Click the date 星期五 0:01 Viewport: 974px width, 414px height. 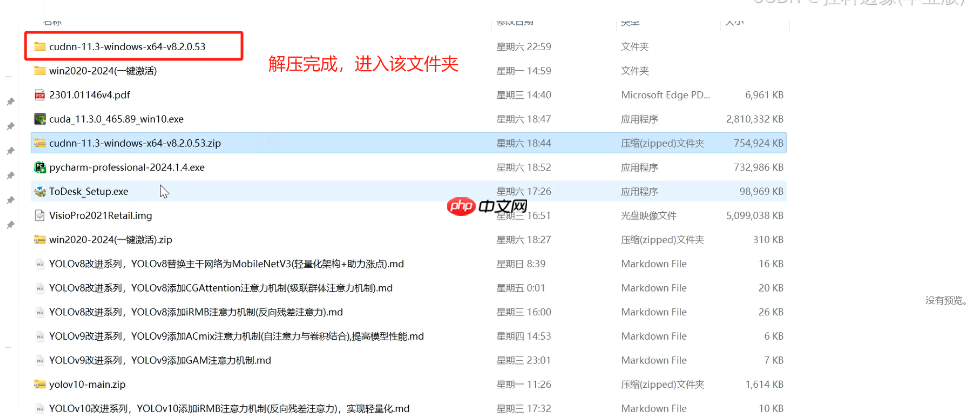(x=521, y=288)
